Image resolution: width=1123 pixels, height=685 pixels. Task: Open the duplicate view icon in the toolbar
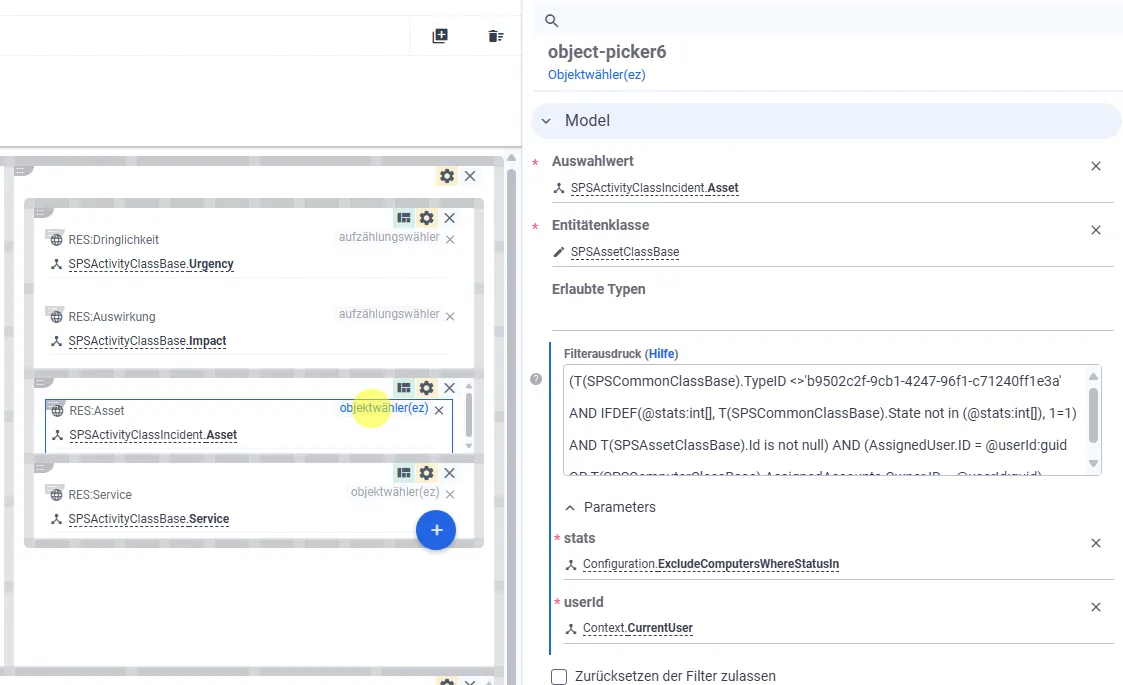click(x=439, y=34)
